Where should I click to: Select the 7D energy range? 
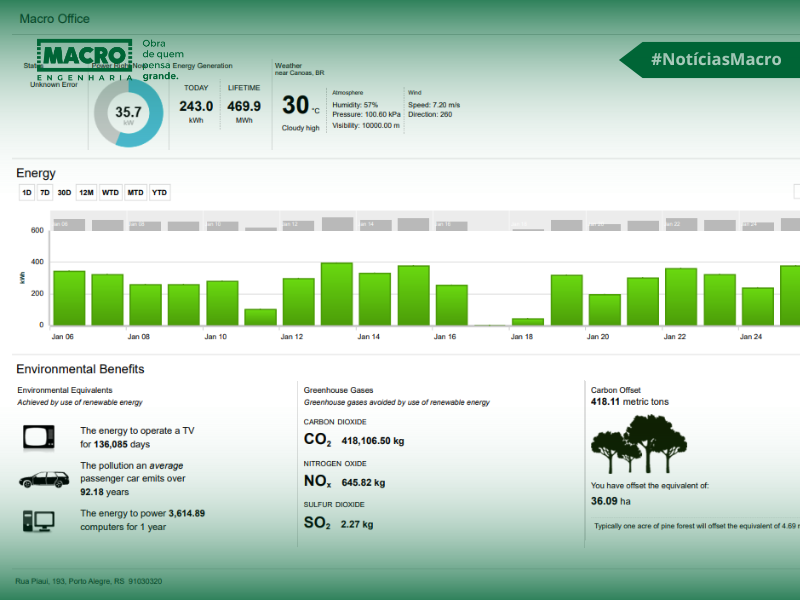[45, 192]
